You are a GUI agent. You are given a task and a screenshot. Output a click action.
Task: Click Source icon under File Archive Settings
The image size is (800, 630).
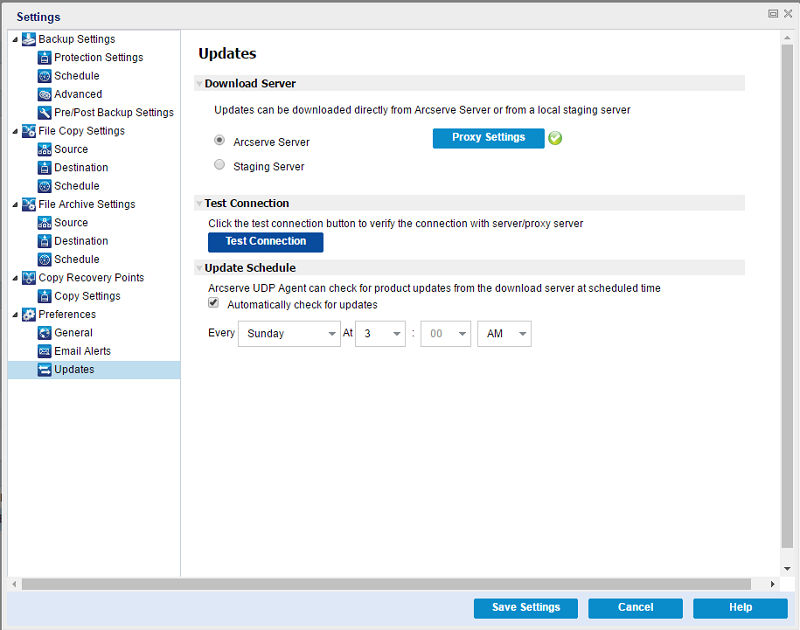pyautogui.click(x=44, y=223)
